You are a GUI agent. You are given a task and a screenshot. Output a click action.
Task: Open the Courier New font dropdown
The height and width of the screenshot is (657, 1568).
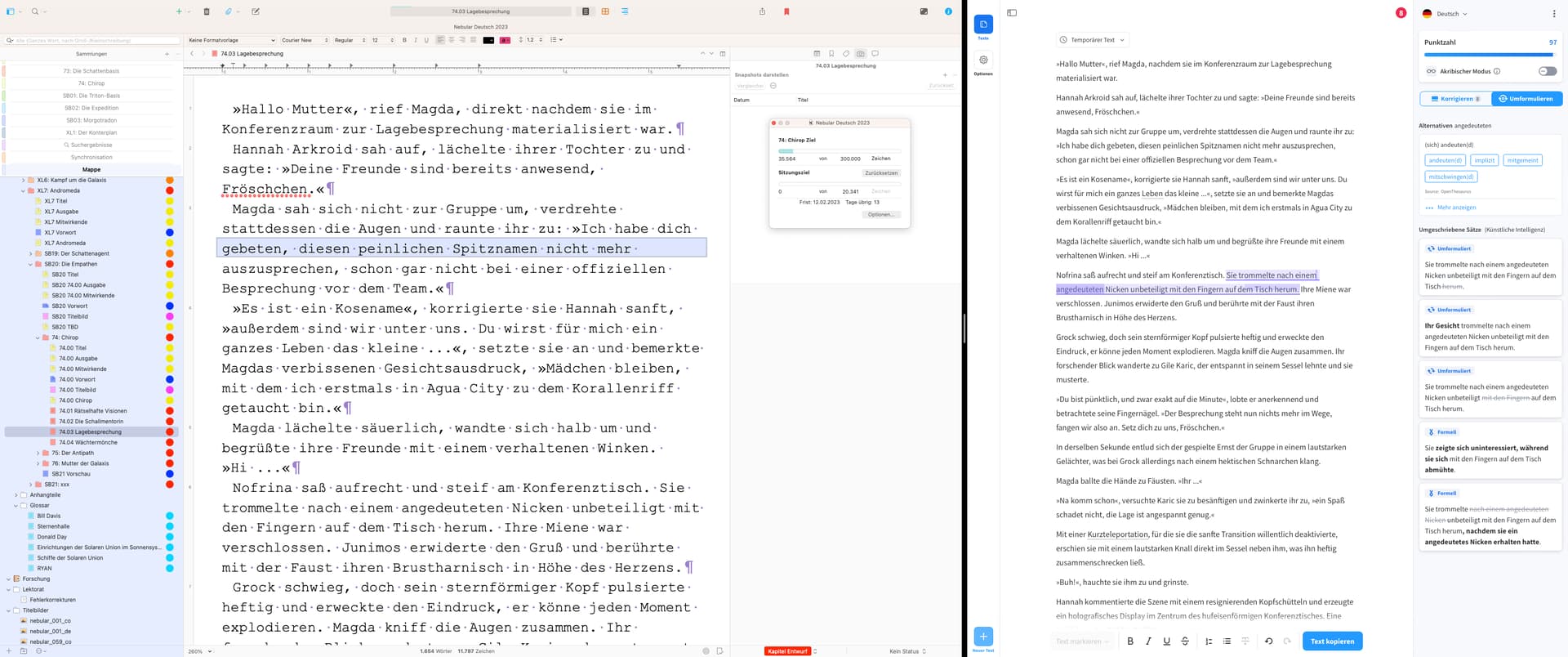click(x=304, y=40)
